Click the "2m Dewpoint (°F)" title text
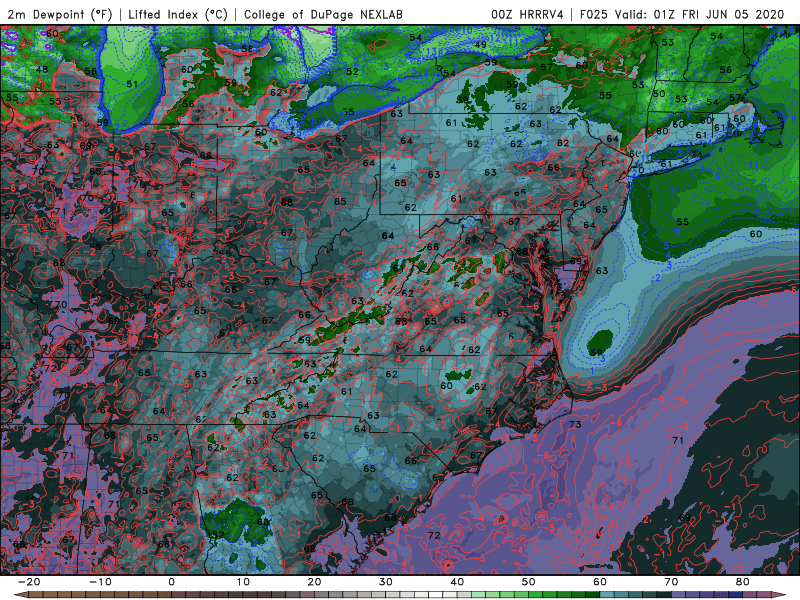800x600 pixels. coord(59,15)
